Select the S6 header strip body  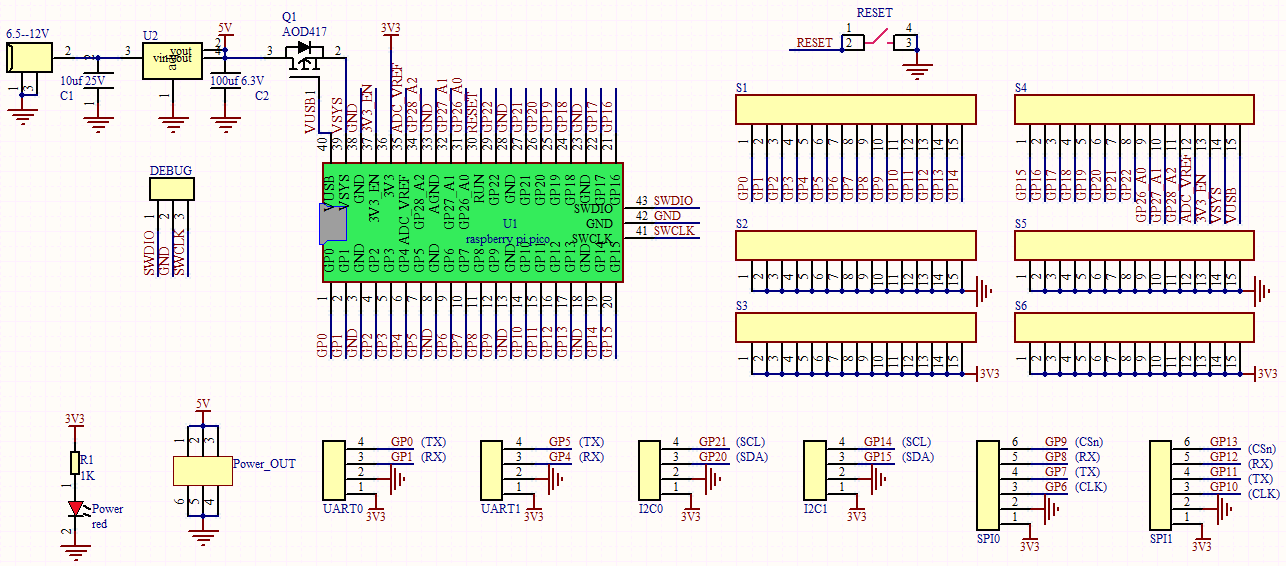tap(1134, 327)
